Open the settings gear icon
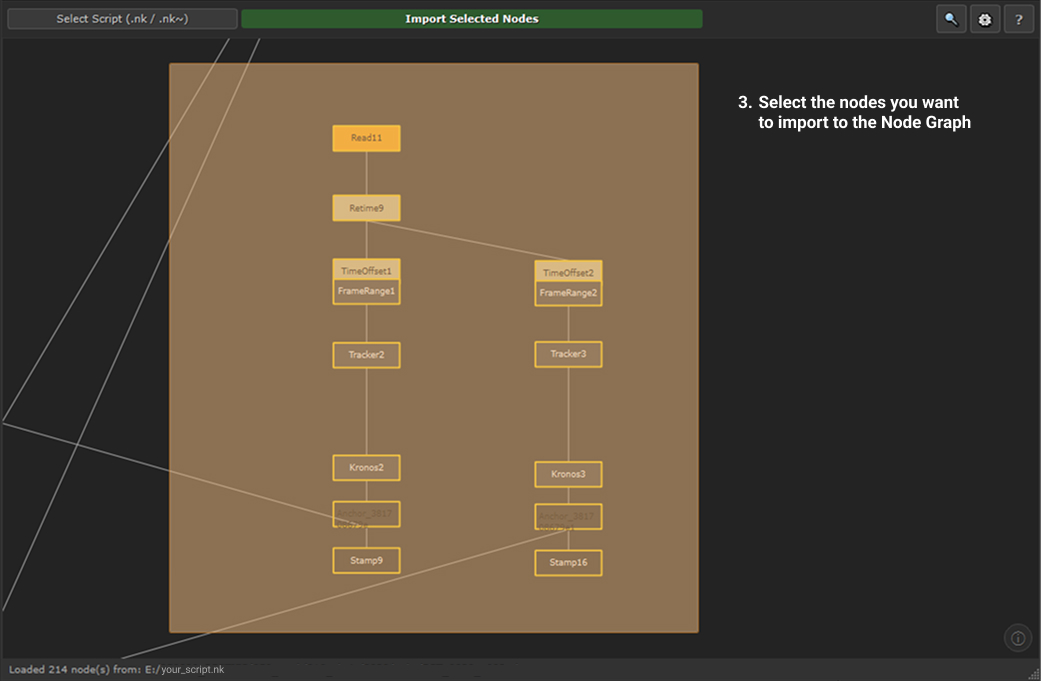1041x681 pixels. pos(985,19)
